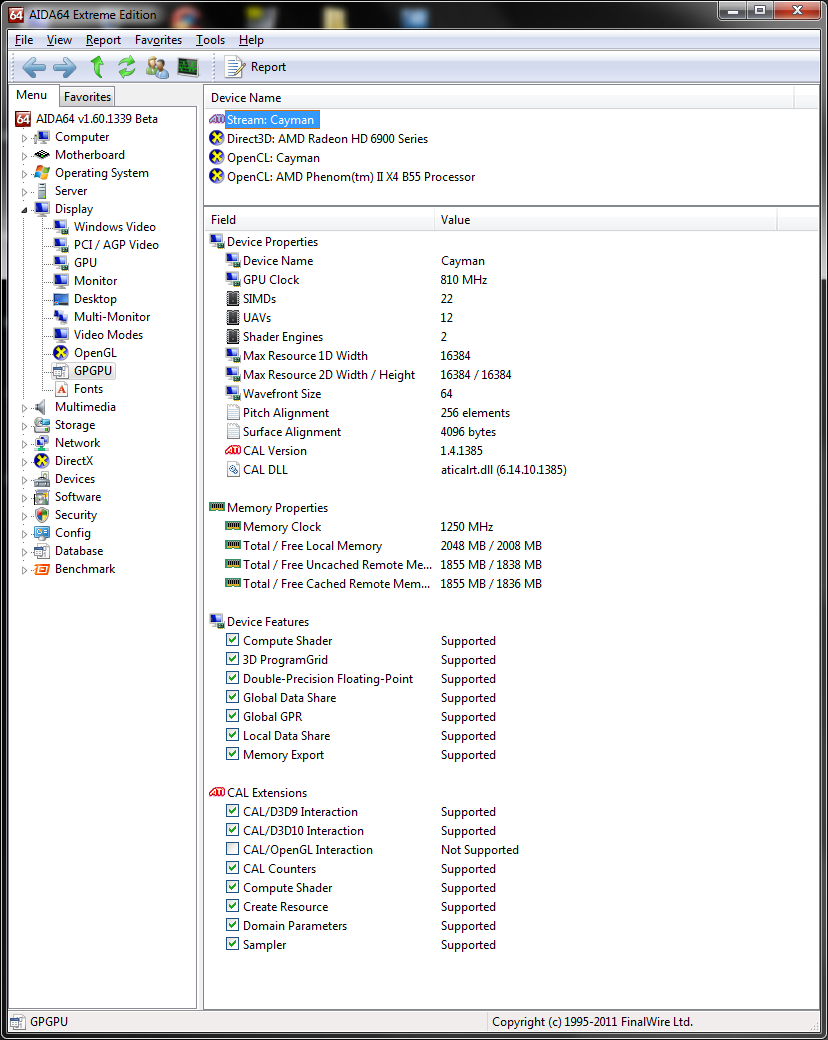Screen dimensions: 828x1040
Task: Open the View menu
Action: pyautogui.click(x=59, y=40)
